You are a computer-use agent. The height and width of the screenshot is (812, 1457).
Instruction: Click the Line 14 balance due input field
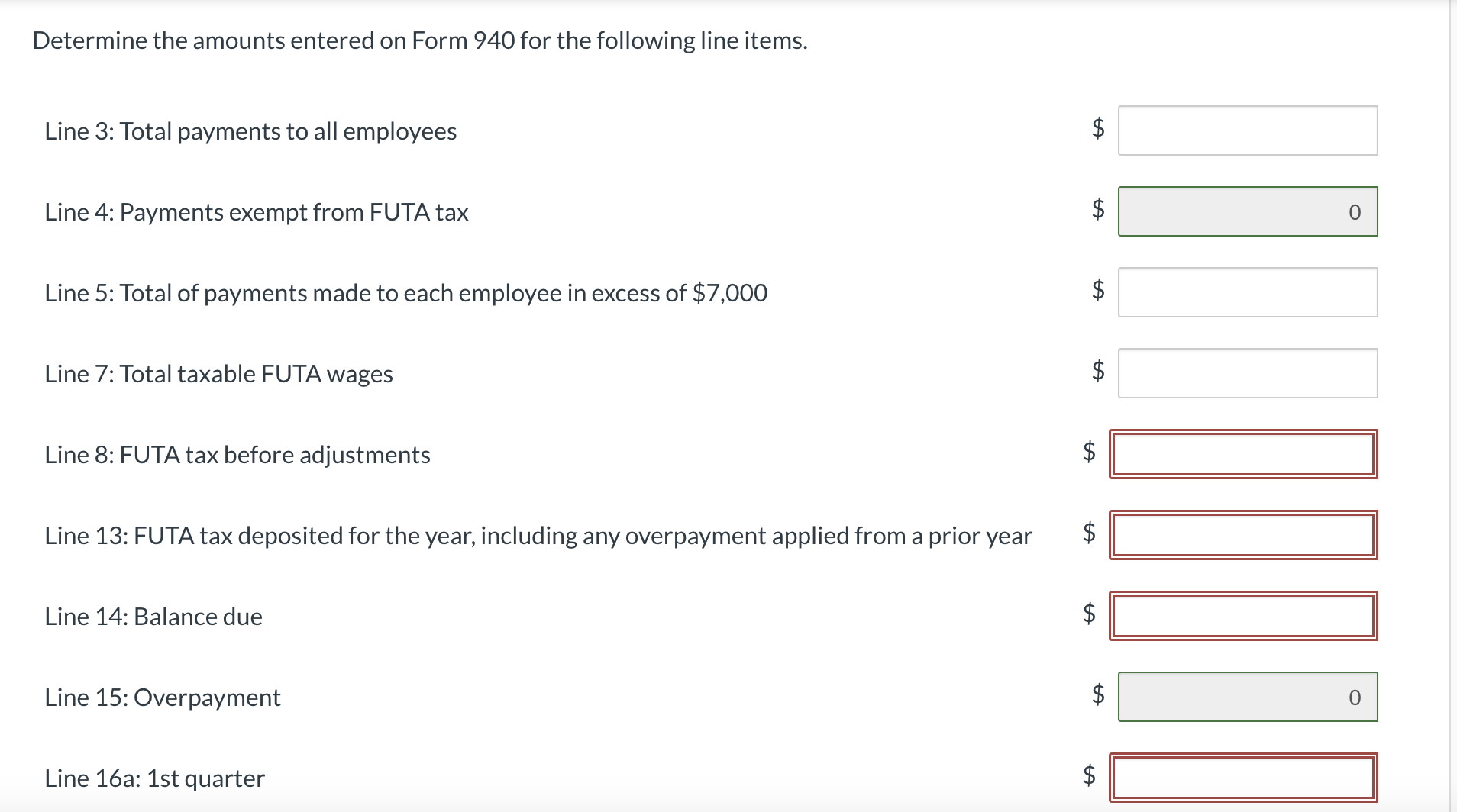tap(1243, 616)
